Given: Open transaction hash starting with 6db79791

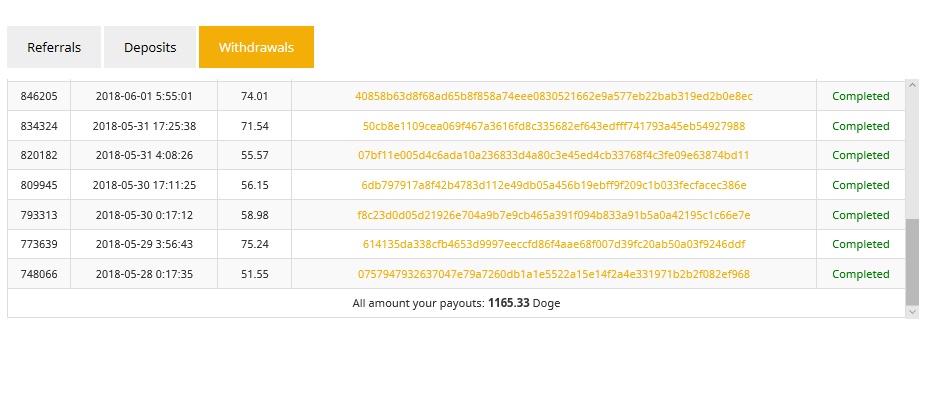Looking at the screenshot, I should coord(554,186).
